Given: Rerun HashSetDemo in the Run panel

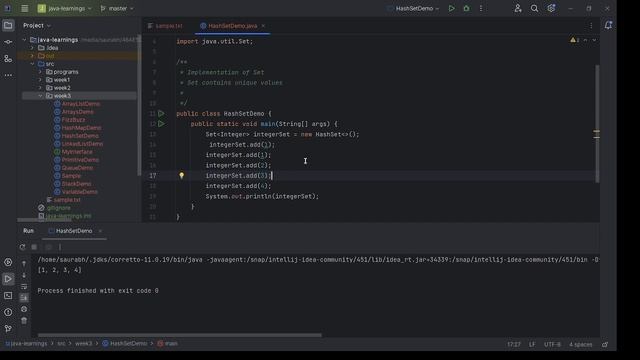Looking at the screenshot, I should pos(22,247).
